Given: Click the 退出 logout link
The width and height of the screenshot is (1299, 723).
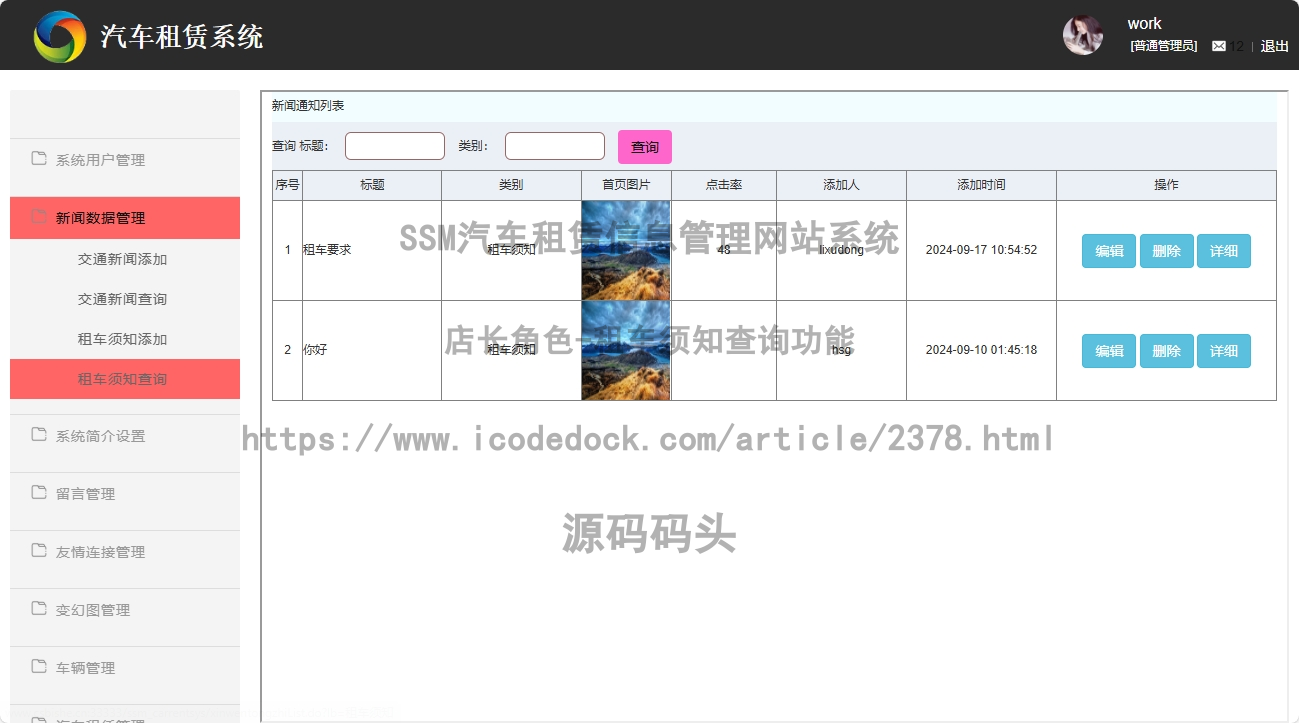Looking at the screenshot, I should (1274, 46).
